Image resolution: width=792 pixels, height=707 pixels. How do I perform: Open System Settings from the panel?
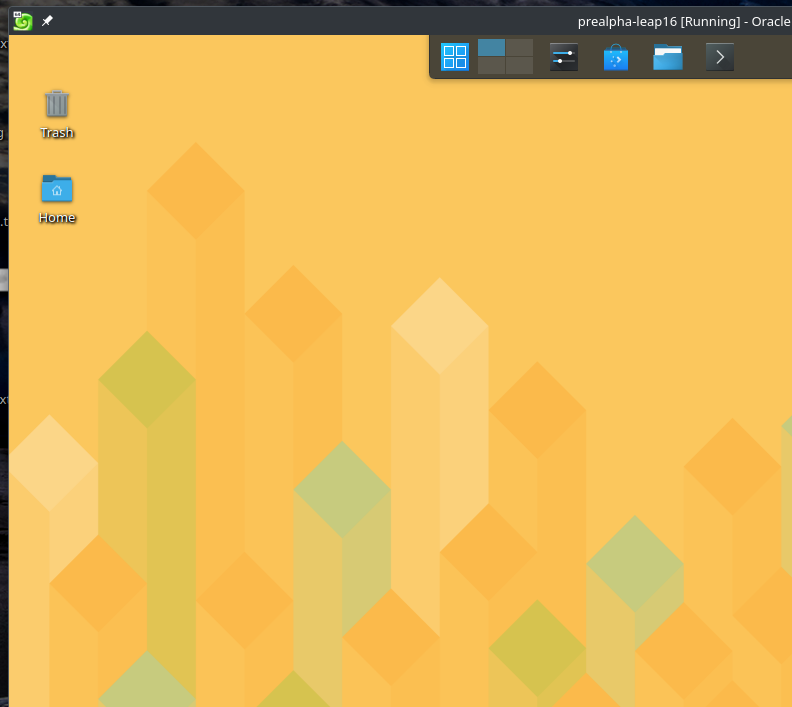pos(564,58)
